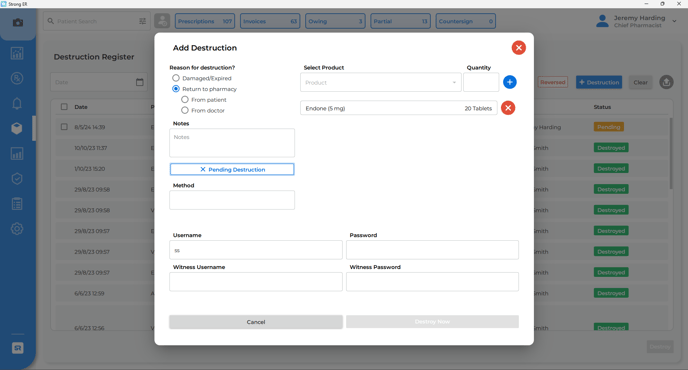Open the inventory box sidebar icon
Image resolution: width=688 pixels, height=370 pixels.
point(17,129)
